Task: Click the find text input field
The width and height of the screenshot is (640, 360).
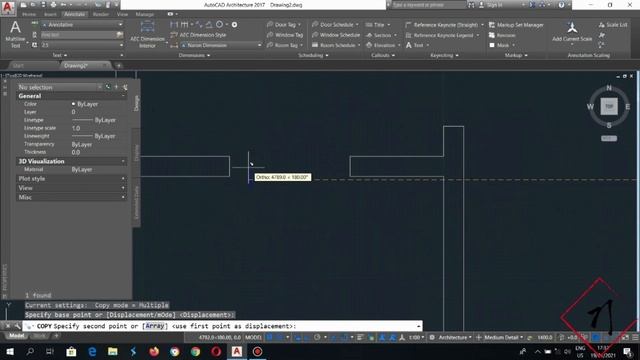Action: pyautogui.click(x=78, y=35)
